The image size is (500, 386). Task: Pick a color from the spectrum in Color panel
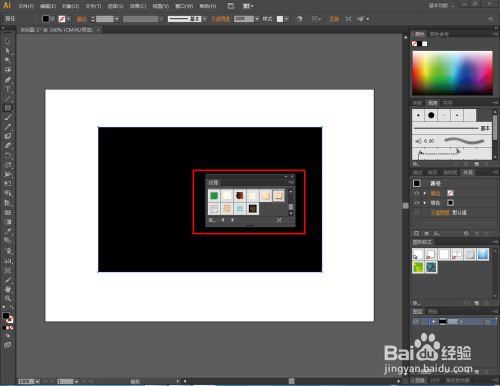click(x=452, y=73)
